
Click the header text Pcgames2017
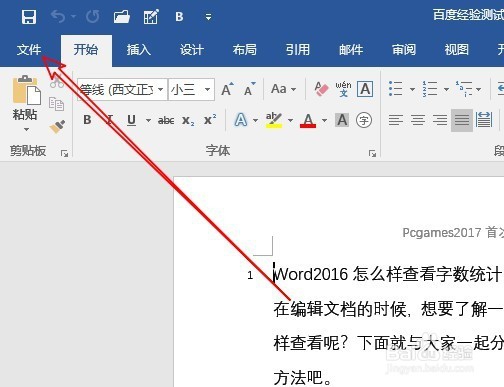click(x=442, y=233)
